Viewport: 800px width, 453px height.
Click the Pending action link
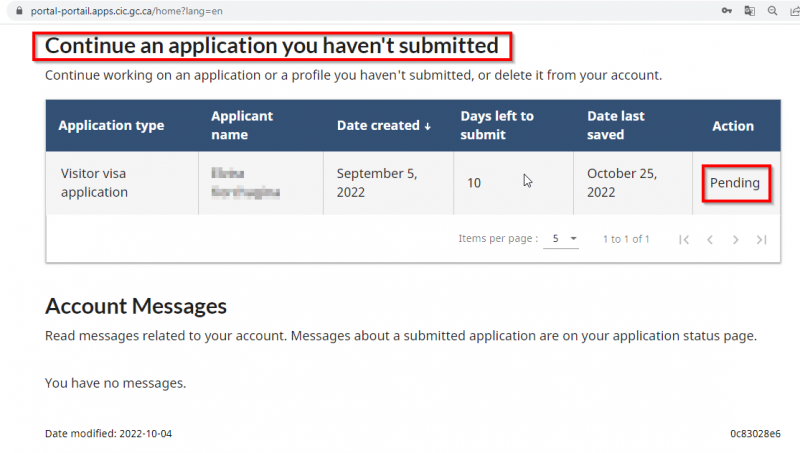[x=735, y=183]
